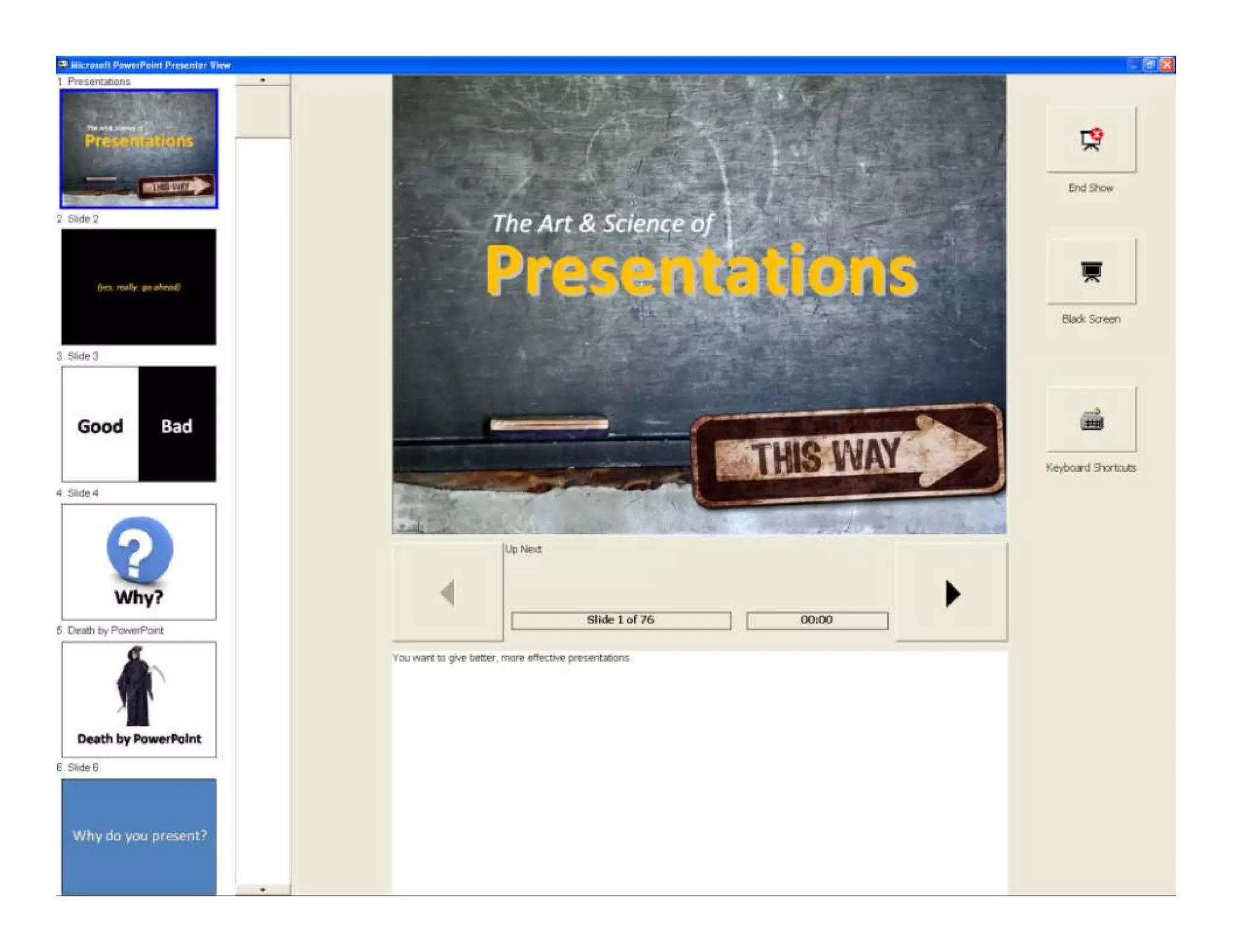This screenshot has height=952, width=1233.
Task: Select the Slide 2 black thumbnail
Action: point(138,286)
